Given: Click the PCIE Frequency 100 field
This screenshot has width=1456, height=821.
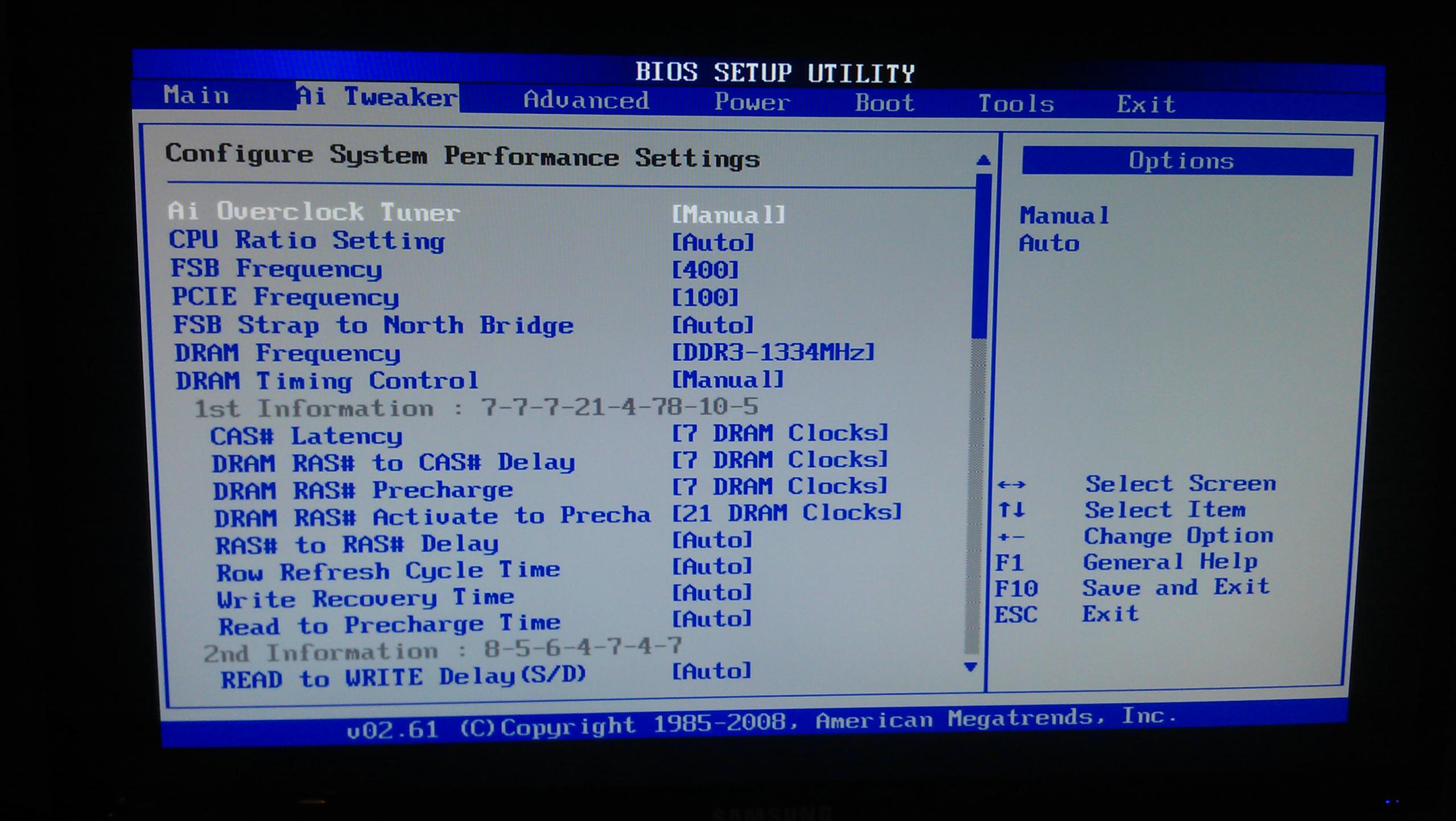Looking at the screenshot, I should click(705, 298).
